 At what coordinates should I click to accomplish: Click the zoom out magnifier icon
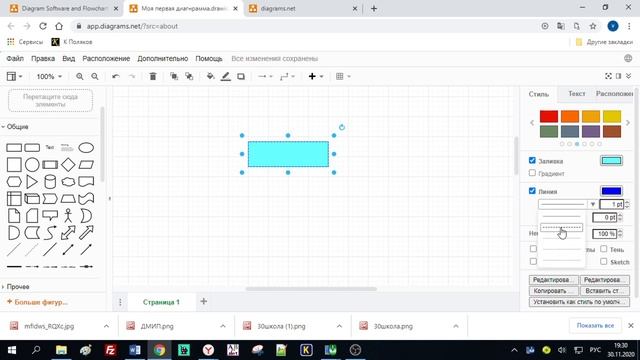(95, 76)
